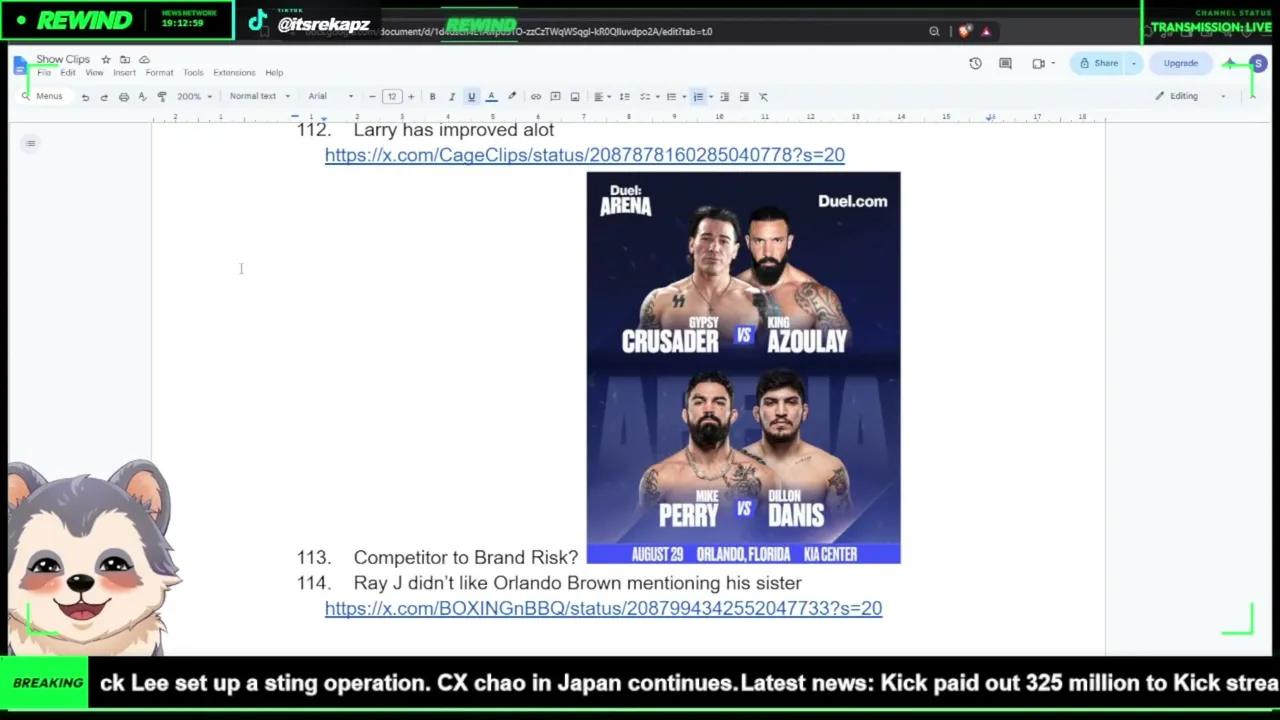The image size is (1280, 720).
Task: Toggle the numbered list button
Action: point(698,97)
